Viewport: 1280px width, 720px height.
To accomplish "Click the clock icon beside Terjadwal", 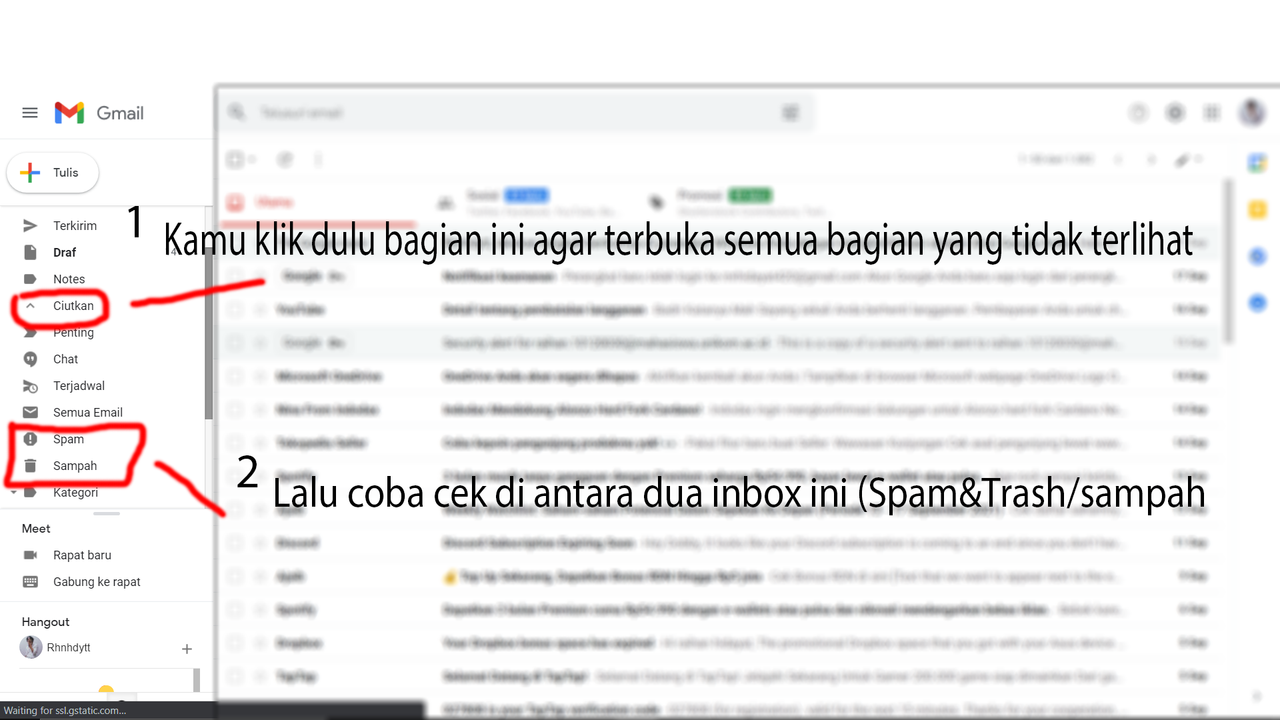I will (x=30, y=386).
